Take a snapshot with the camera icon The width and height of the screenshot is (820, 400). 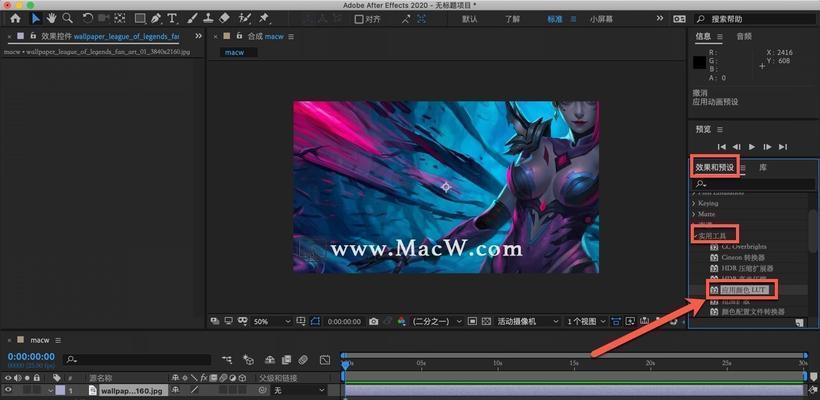pyautogui.click(x=373, y=322)
